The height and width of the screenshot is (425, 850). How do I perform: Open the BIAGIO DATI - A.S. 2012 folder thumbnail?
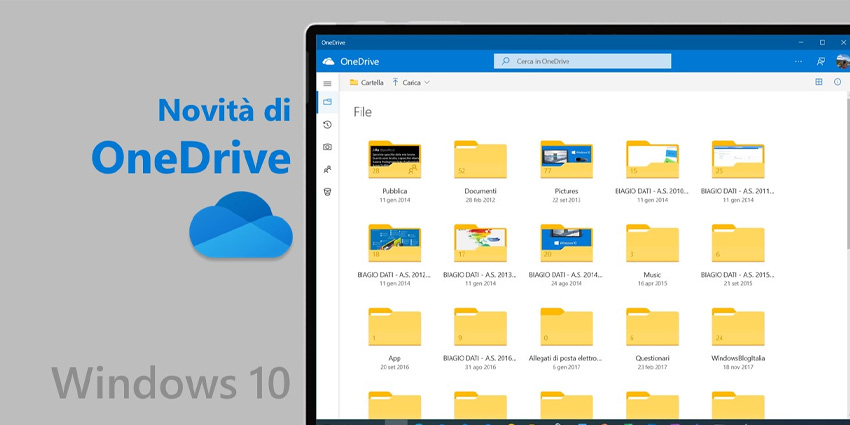pos(395,243)
